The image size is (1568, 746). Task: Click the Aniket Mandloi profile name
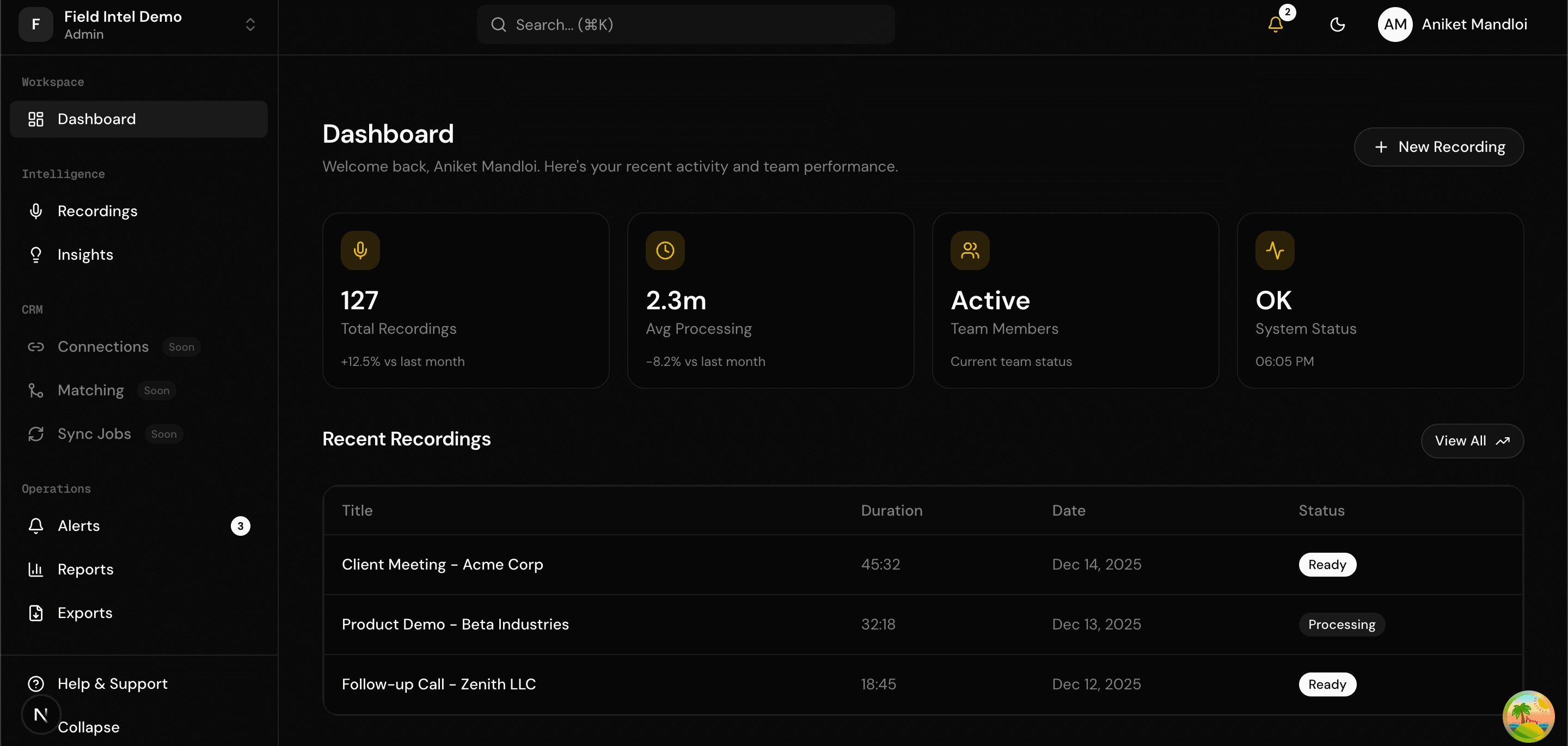pyautogui.click(x=1474, y=25)
